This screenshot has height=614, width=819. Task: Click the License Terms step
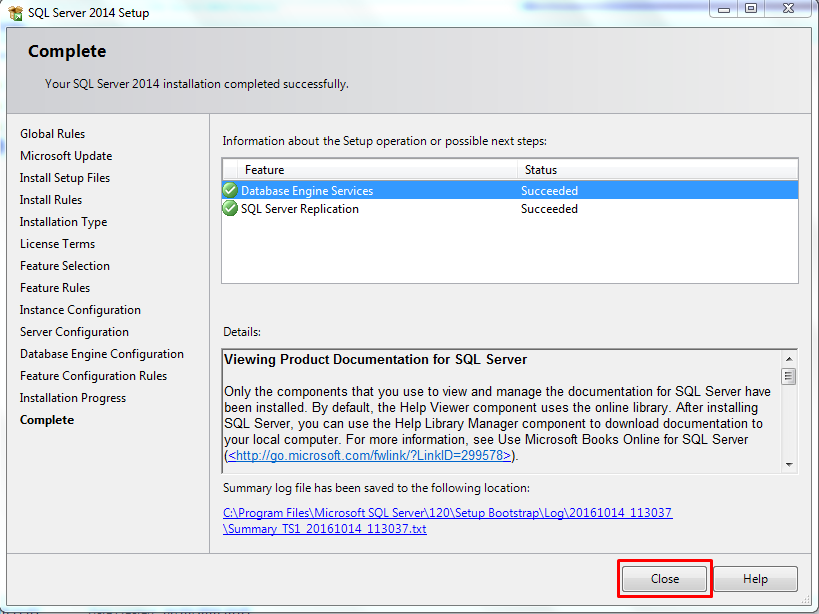[57, 244]
